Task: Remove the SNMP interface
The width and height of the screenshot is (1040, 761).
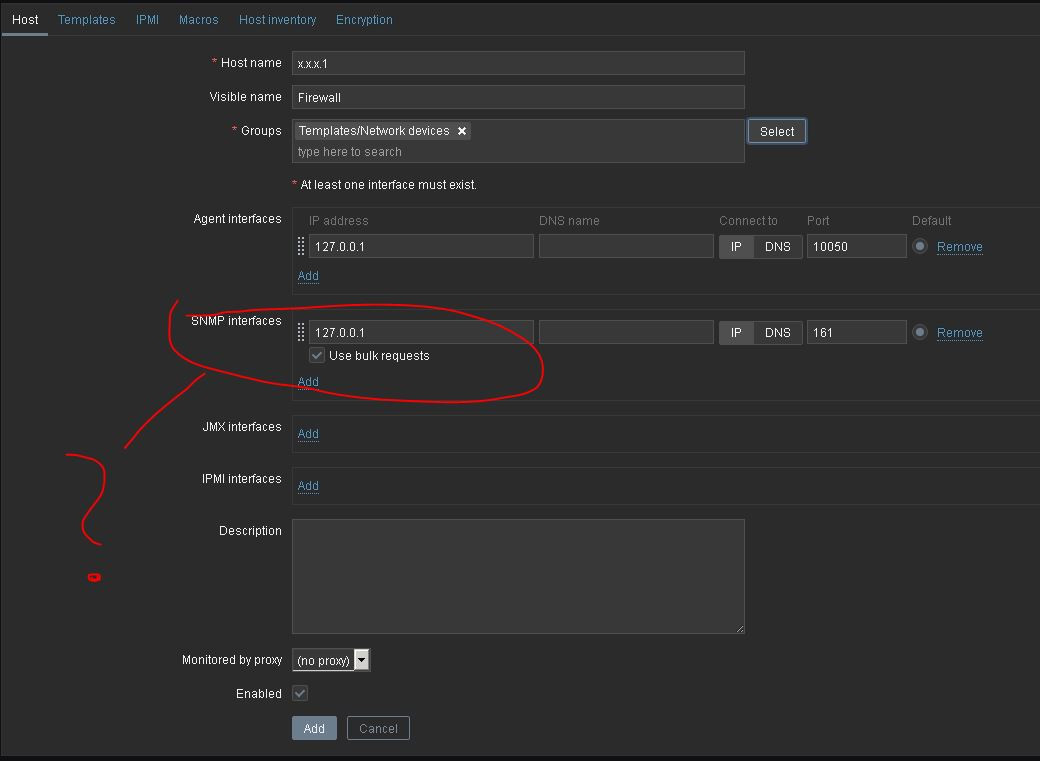Action: (x=959, y=333)
